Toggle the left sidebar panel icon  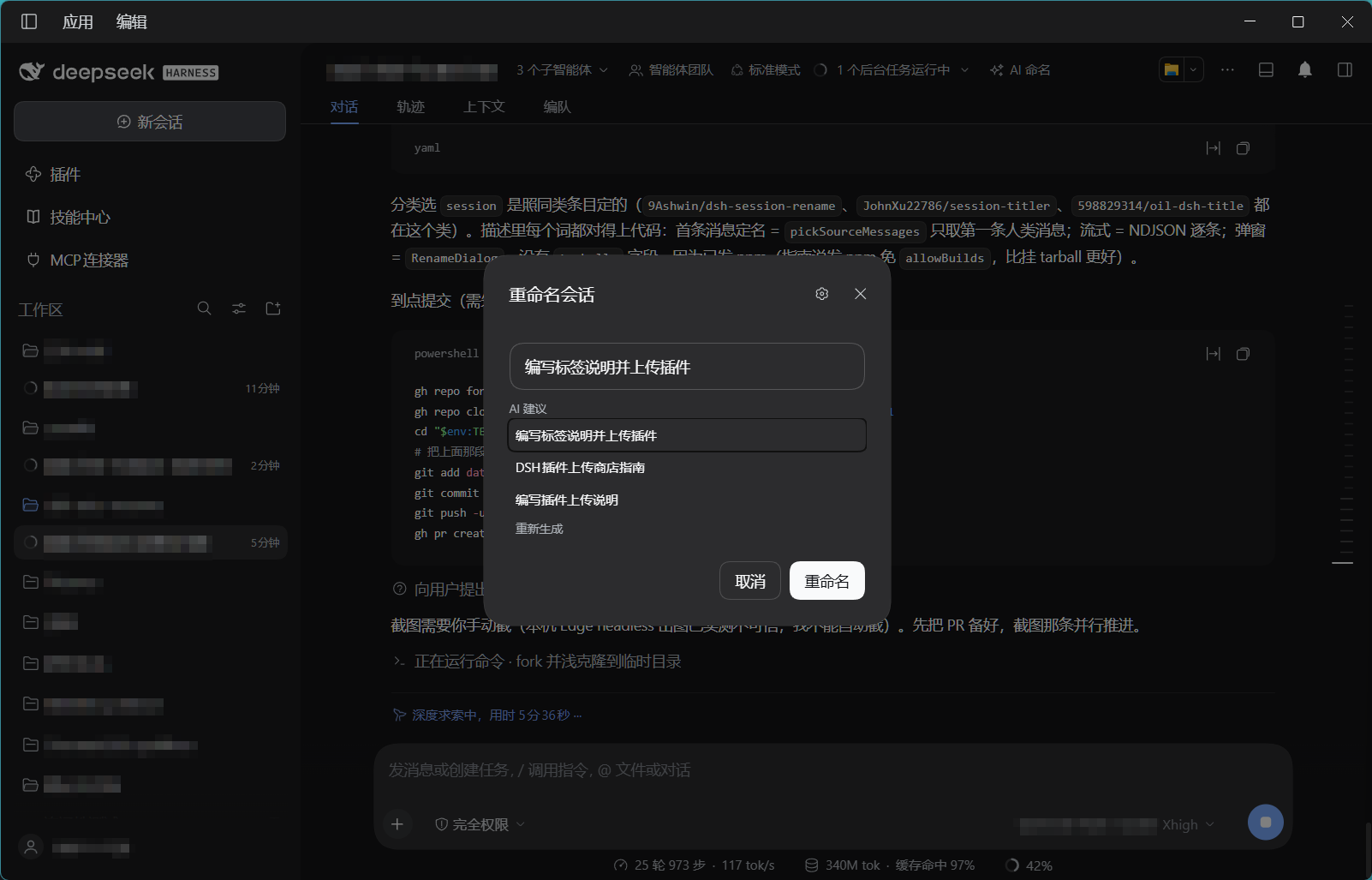tap(29, 21)
